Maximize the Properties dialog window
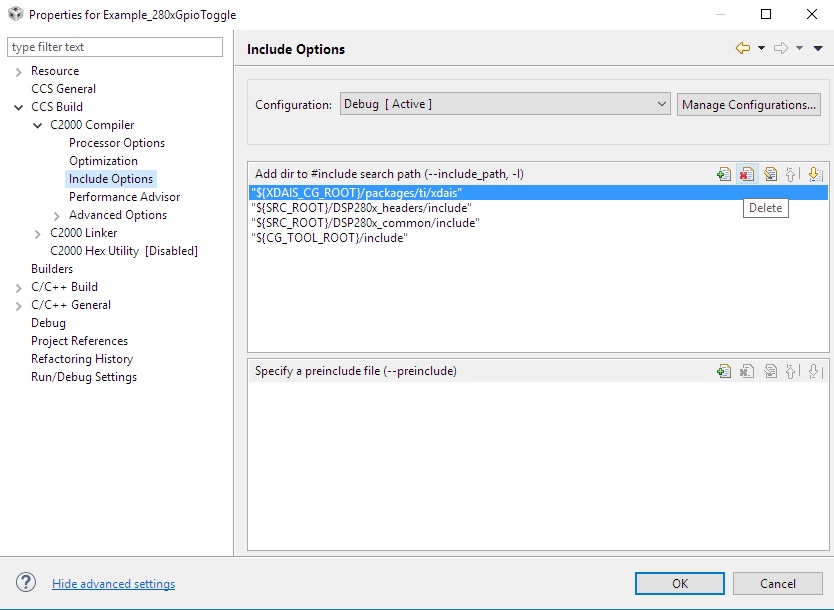 point(766,14)
